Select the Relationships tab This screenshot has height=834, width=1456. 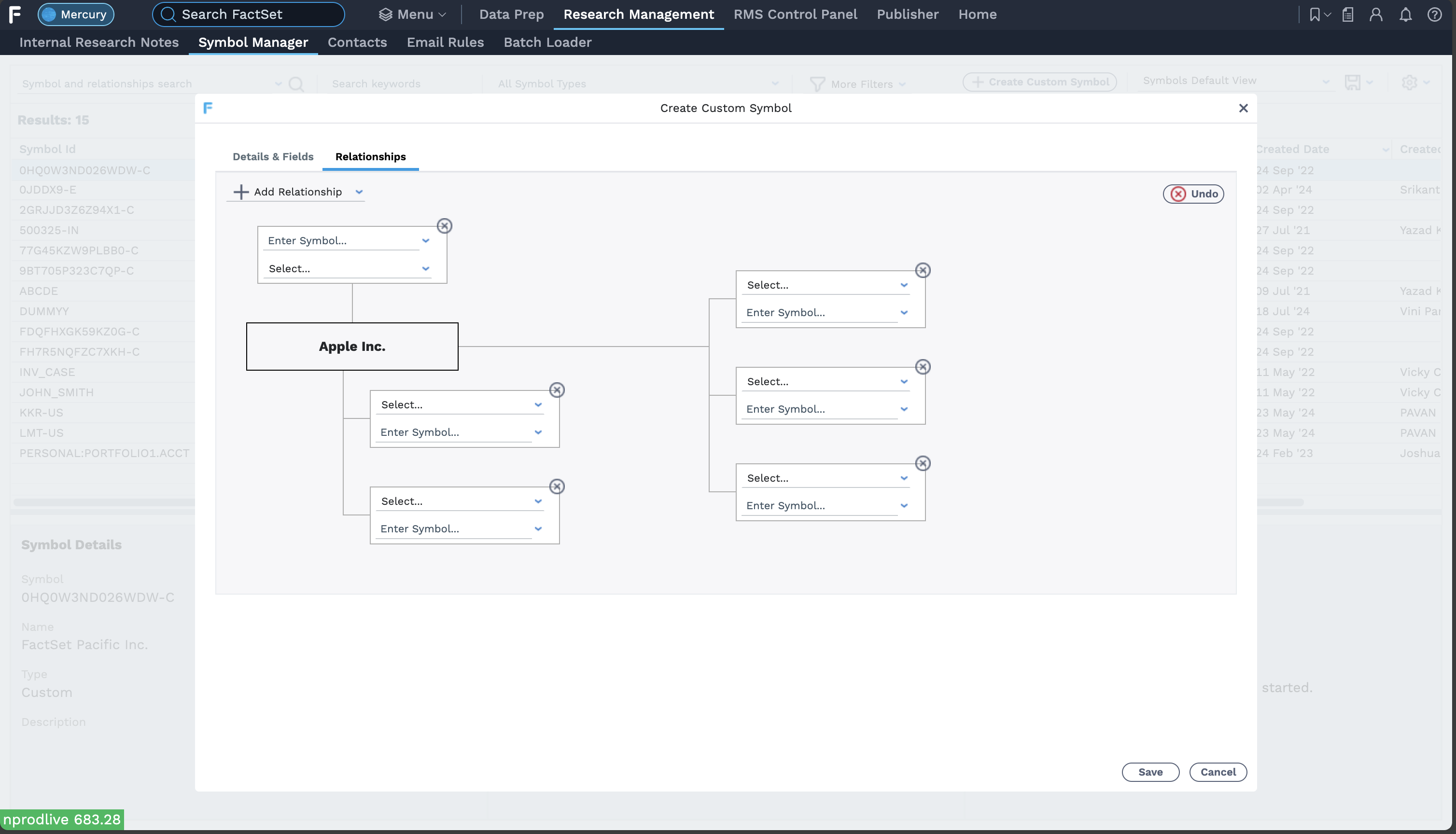(x=371, y=156)
